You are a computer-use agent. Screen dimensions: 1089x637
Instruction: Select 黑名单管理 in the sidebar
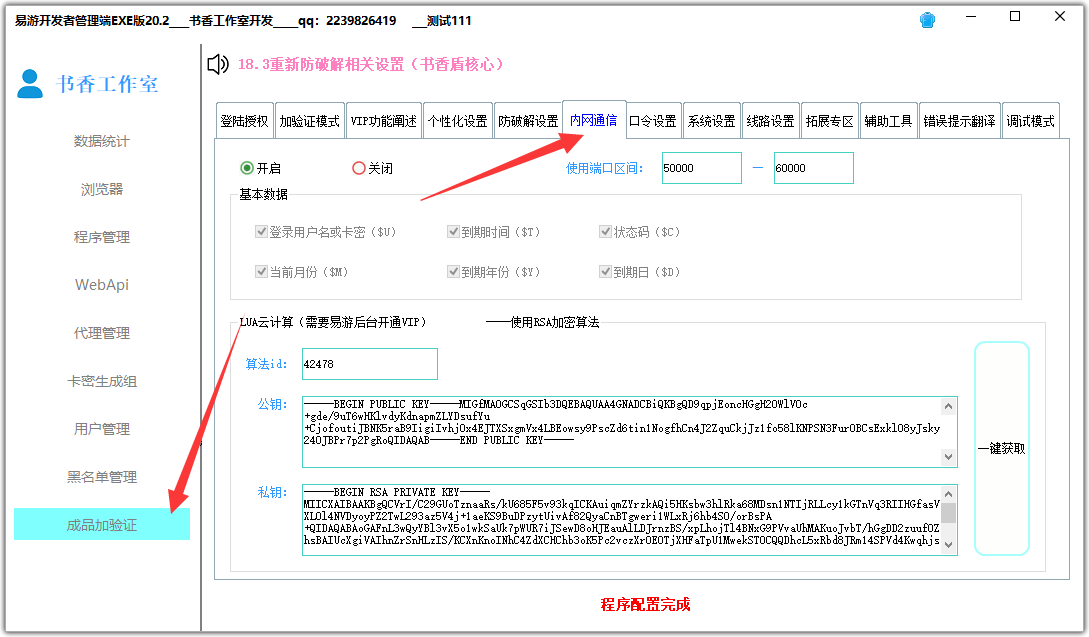(101, 476)
